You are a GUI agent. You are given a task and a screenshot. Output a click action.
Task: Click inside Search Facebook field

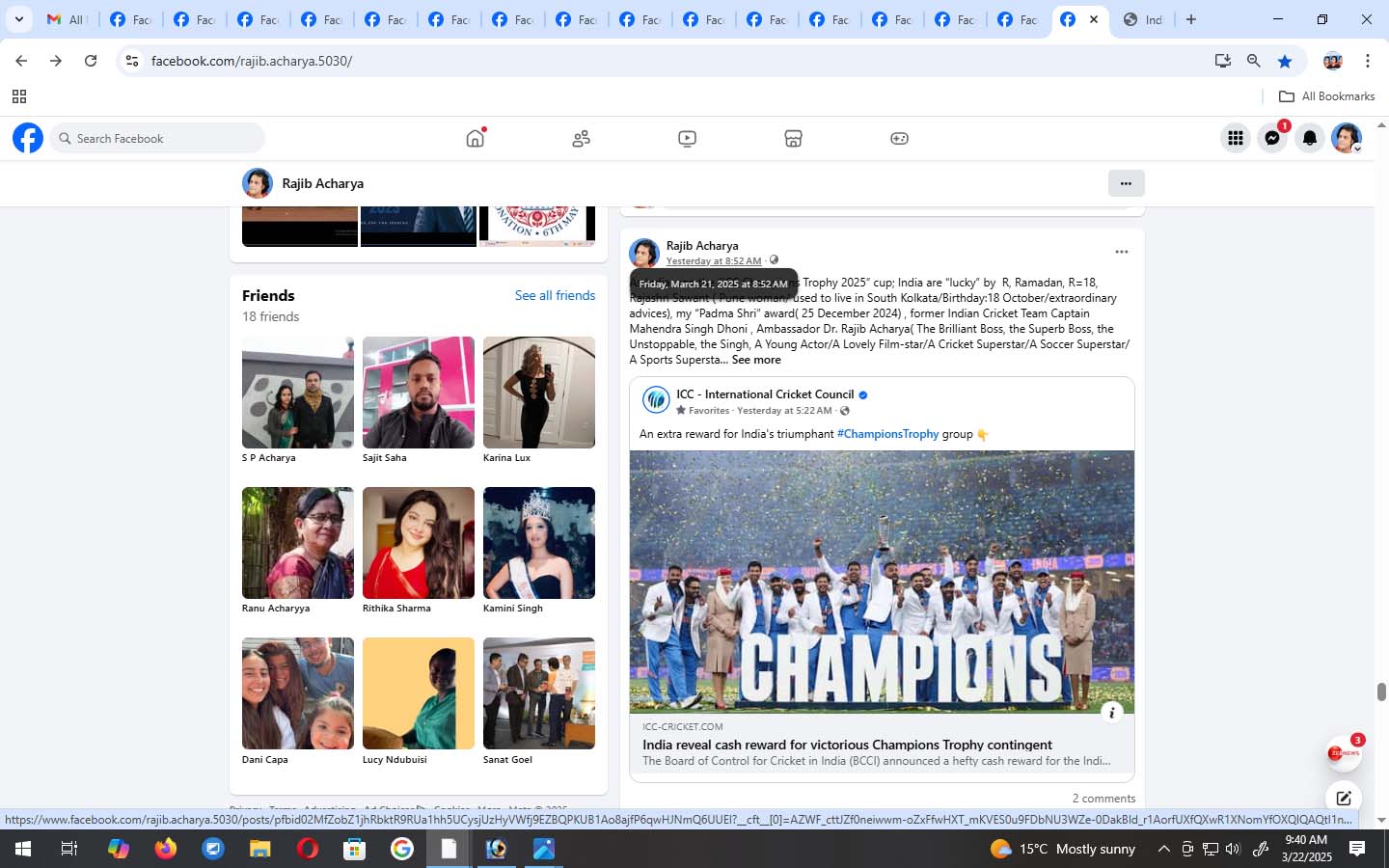coord(157,138)
